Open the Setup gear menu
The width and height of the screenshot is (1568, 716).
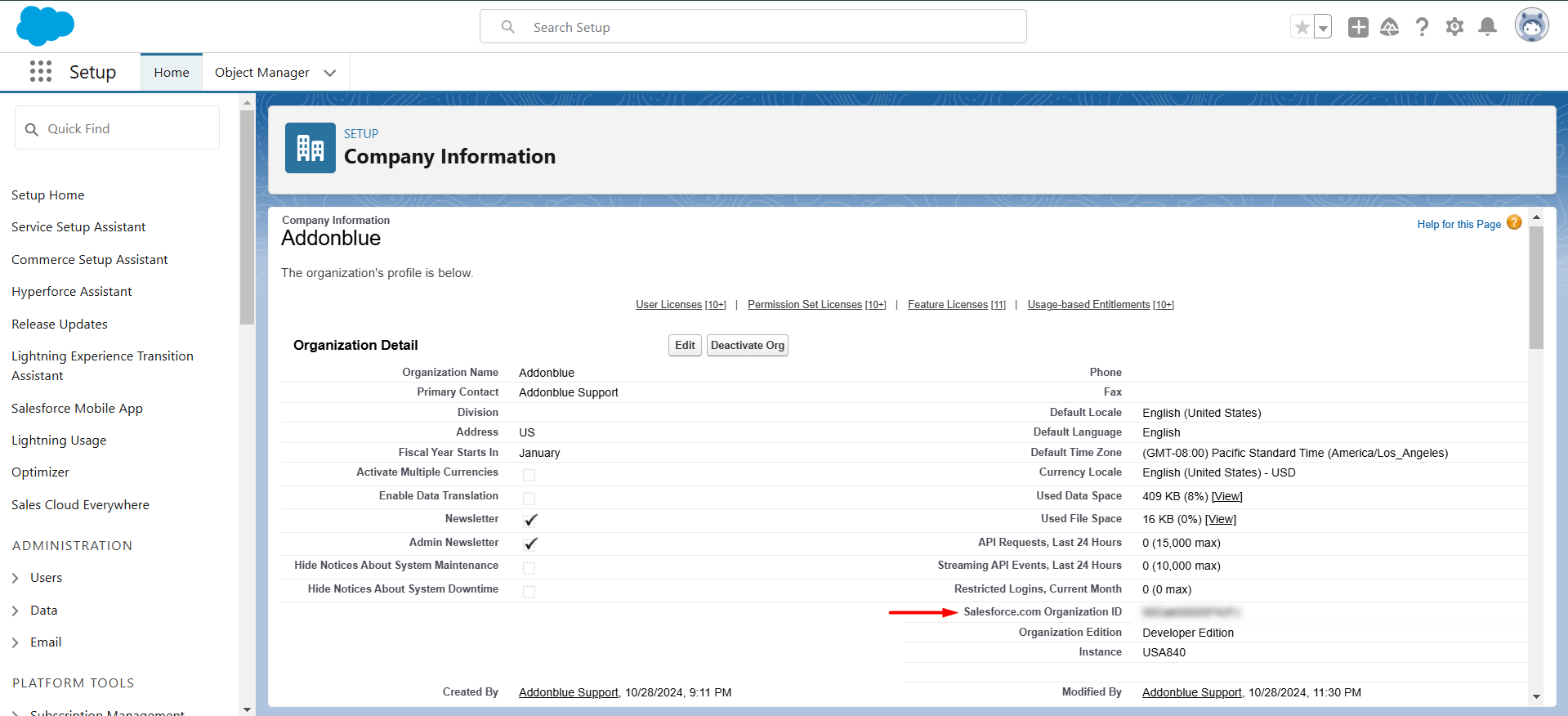[1454, 27]
